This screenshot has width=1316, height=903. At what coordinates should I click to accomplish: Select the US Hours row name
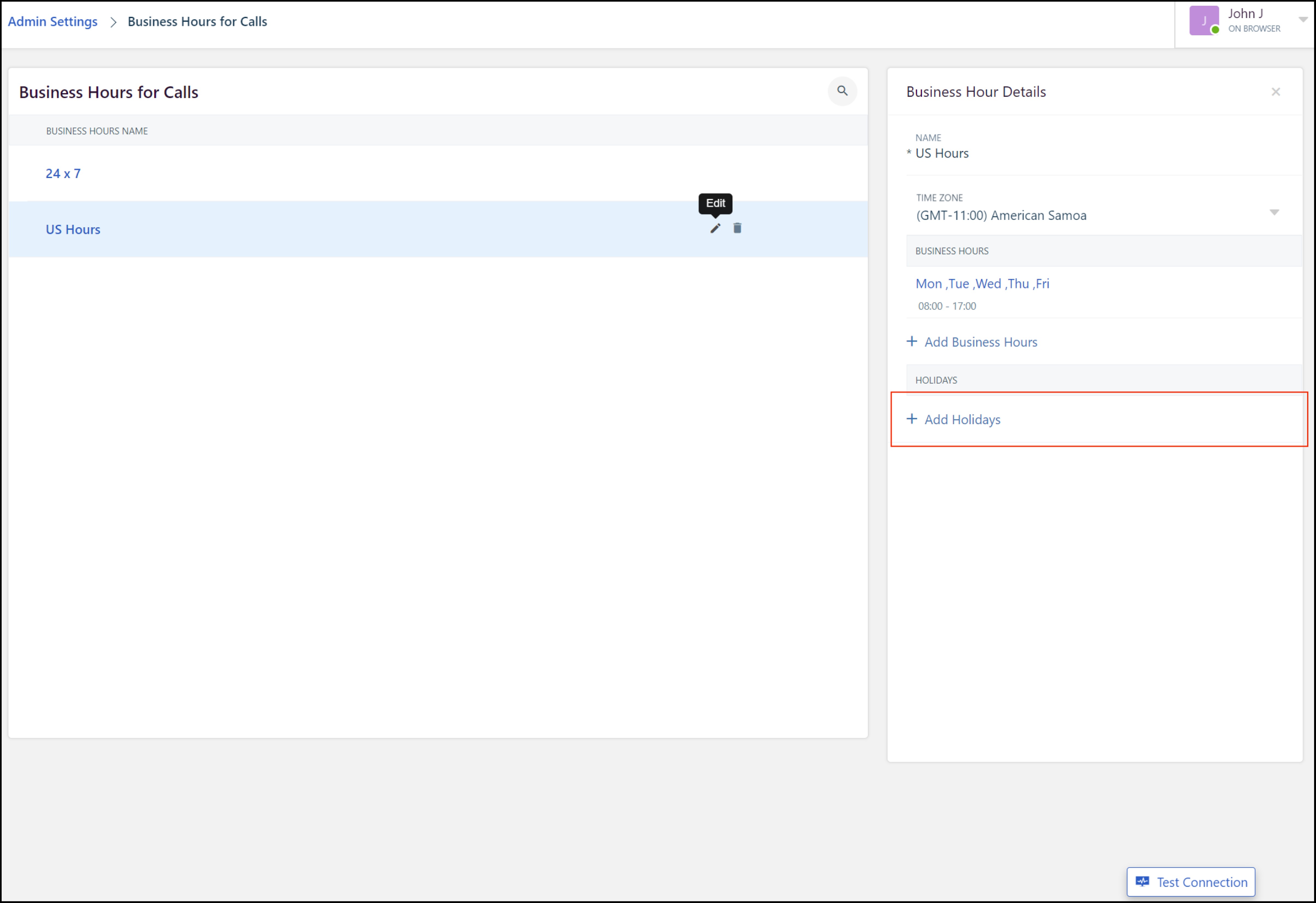73,229
